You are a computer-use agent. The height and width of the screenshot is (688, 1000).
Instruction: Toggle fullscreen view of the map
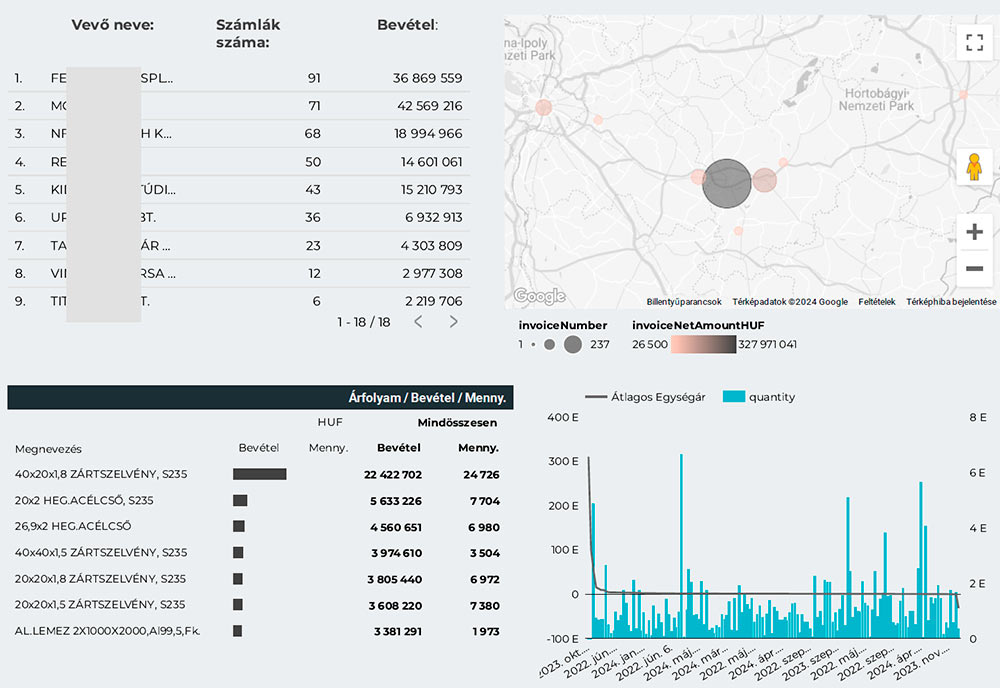click(x=974, y=42)
